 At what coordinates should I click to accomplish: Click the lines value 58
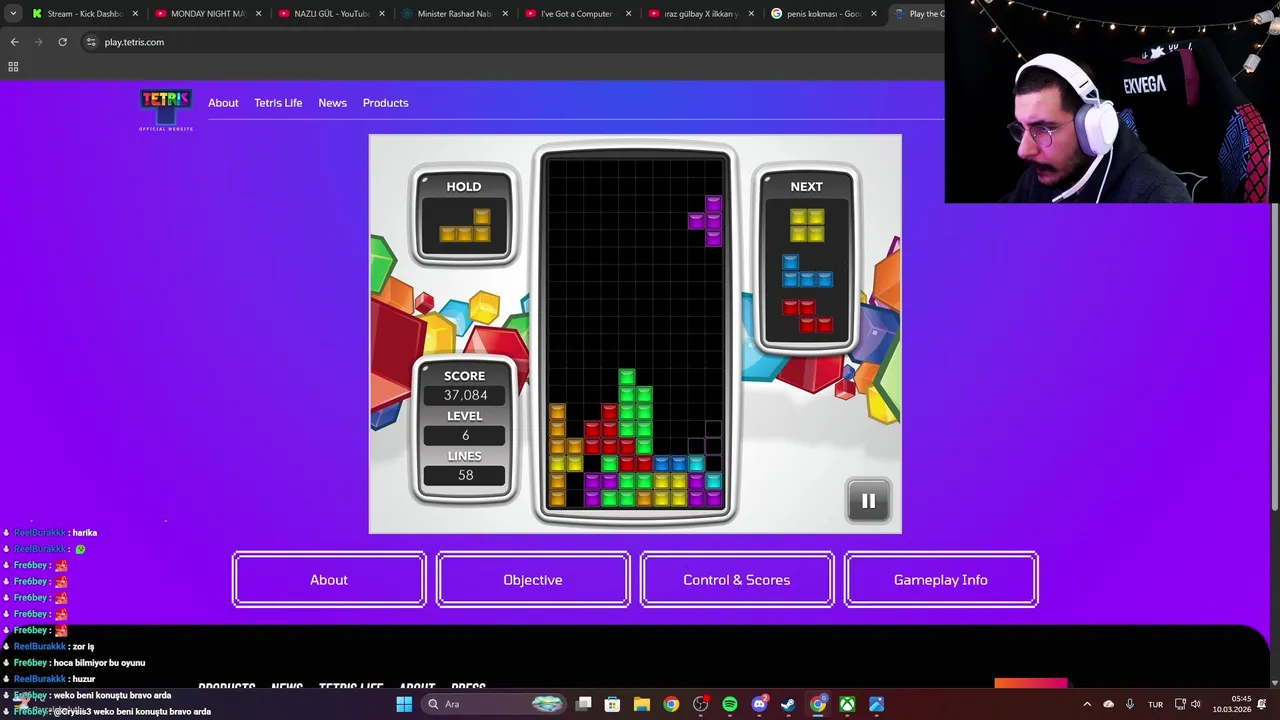(465, 476)
